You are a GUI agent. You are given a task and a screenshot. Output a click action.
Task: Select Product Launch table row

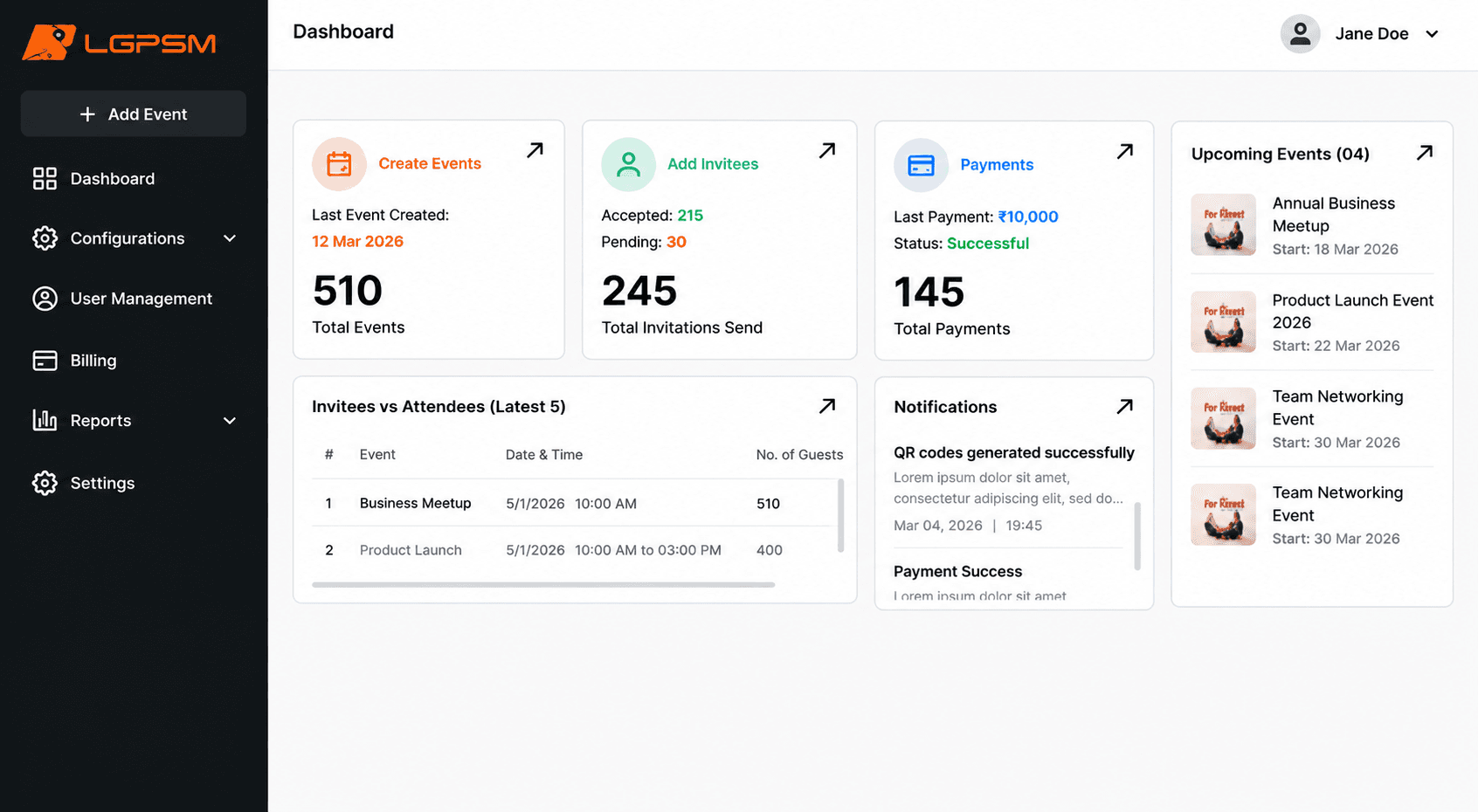coord(572,550)
